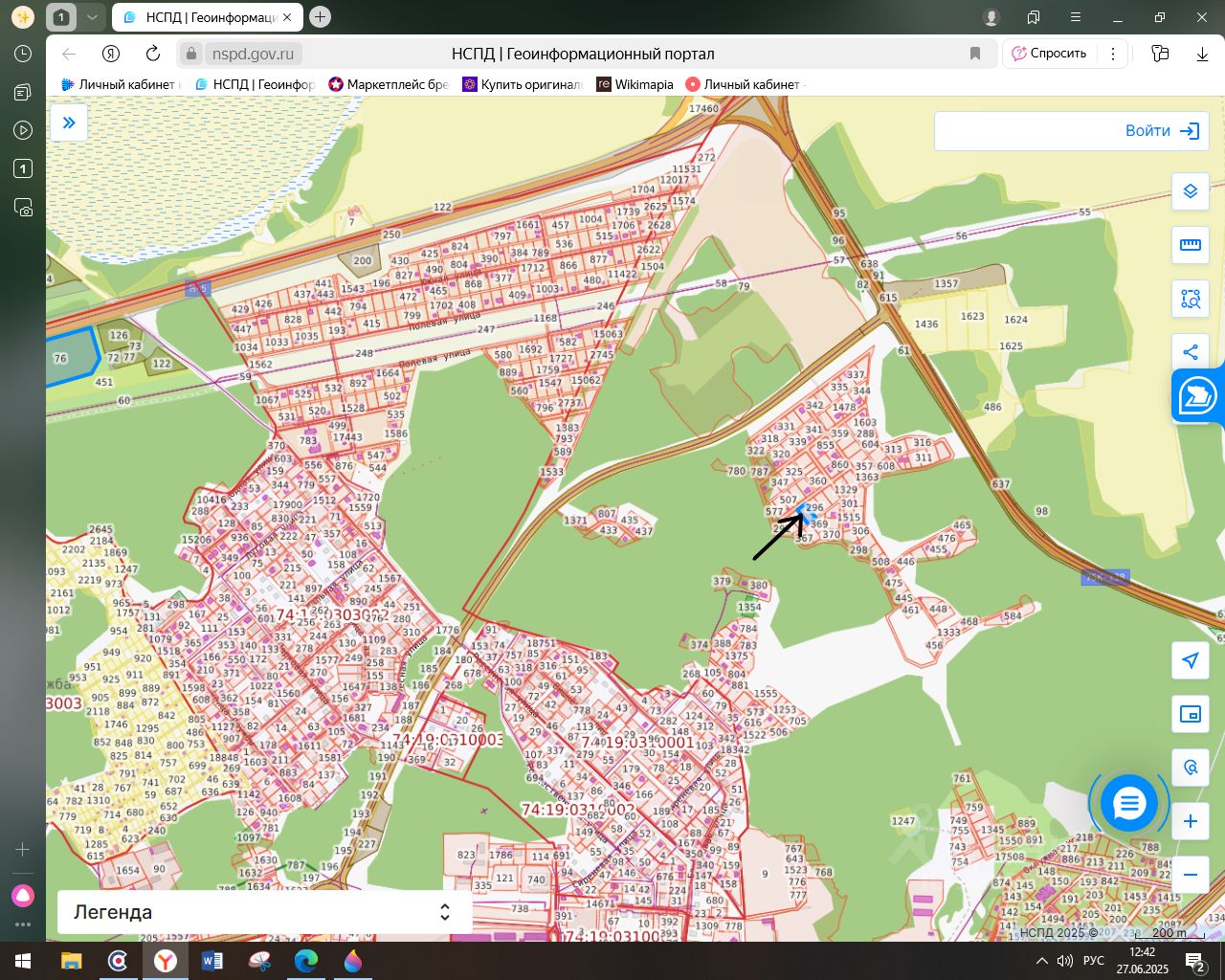
Task: Select the ruler measurement tool
Action: [1190, 245]
